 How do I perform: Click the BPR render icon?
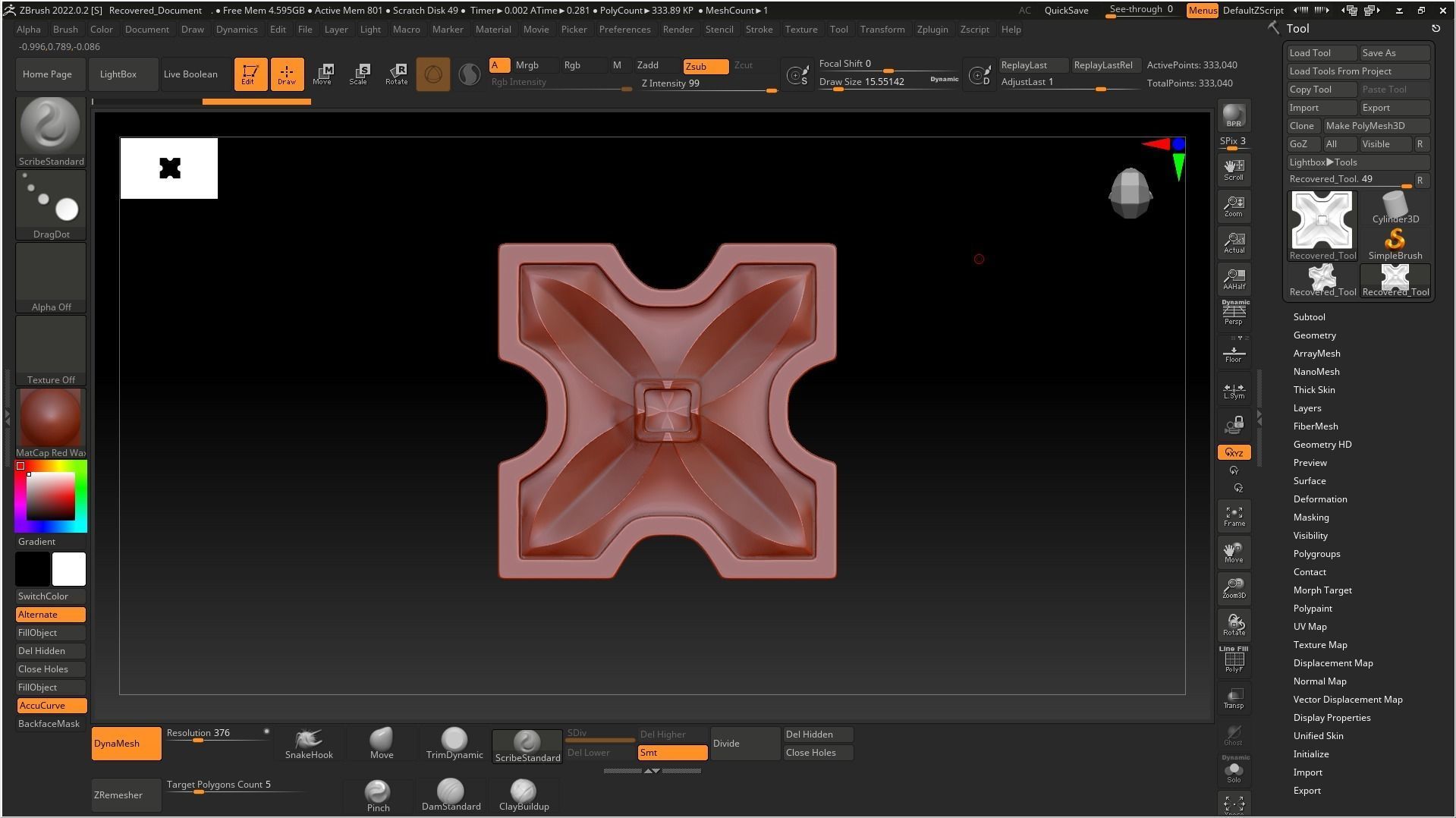point(1234,115)
